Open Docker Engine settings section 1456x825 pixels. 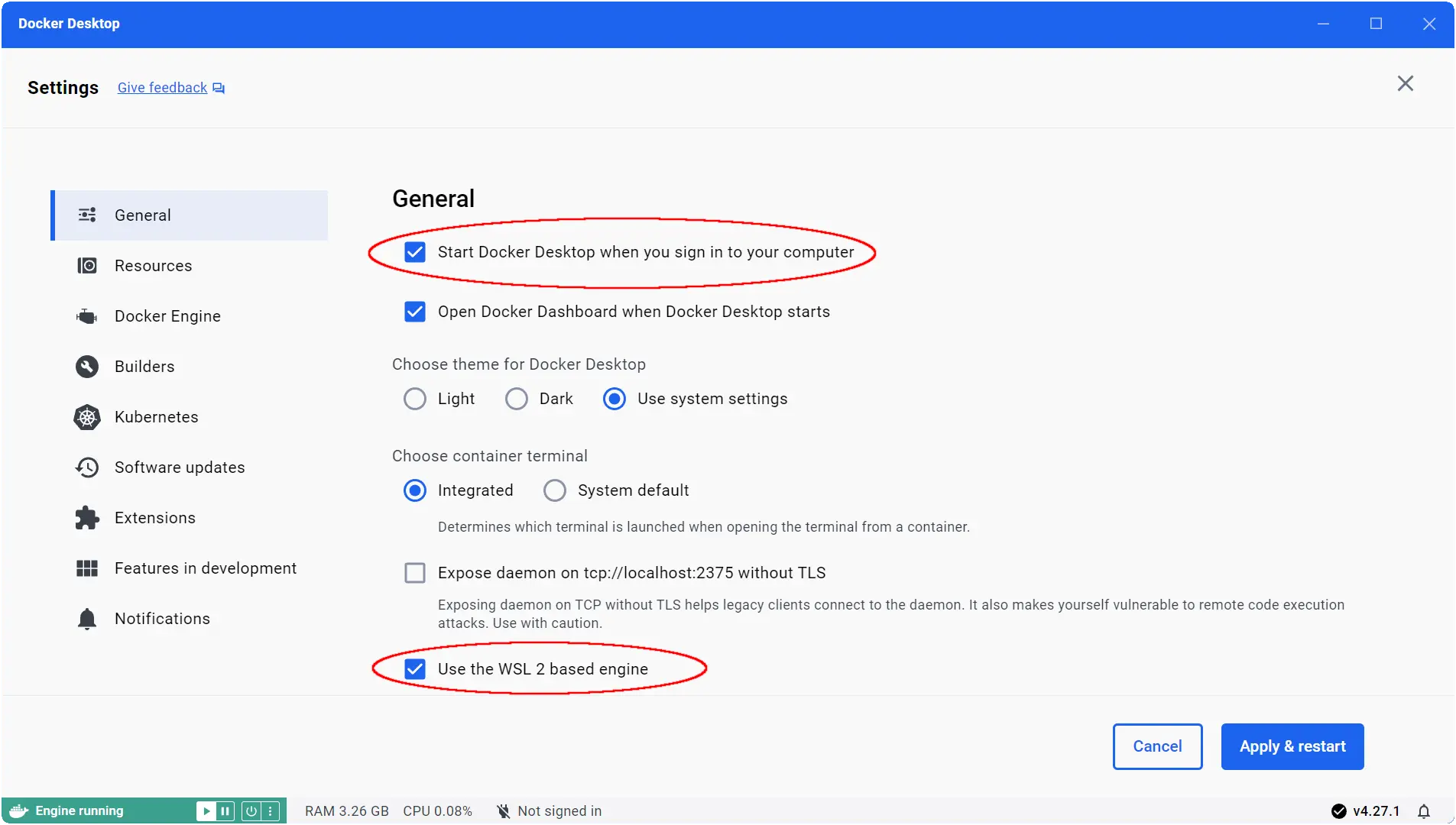(190, 315)
